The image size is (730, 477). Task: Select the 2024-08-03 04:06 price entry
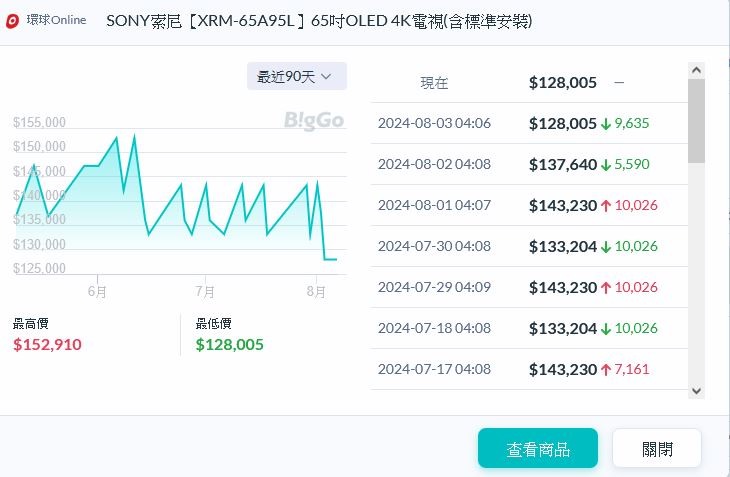coord(529,123)
